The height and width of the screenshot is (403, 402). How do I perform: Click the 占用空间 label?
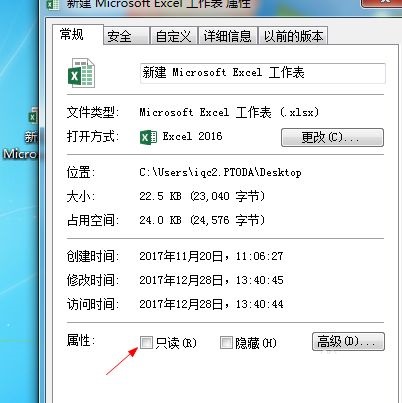coord(93,220)
